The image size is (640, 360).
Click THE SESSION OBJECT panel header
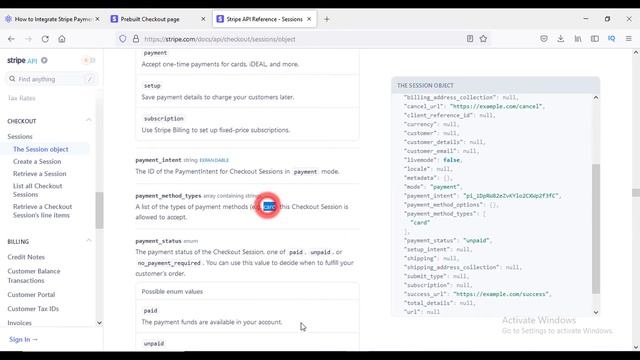point(495,85)
